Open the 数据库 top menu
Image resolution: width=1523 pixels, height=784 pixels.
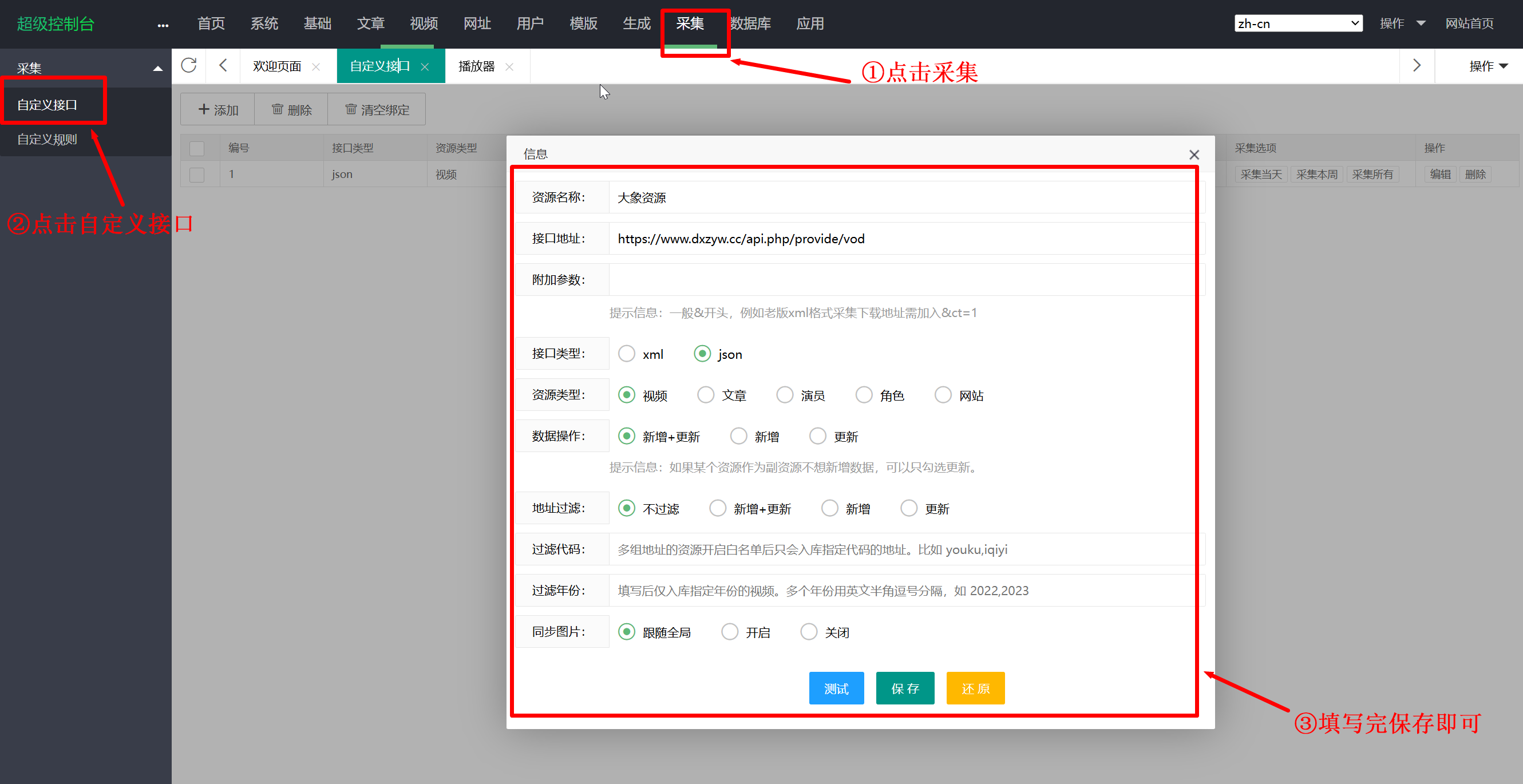point(750,23)
